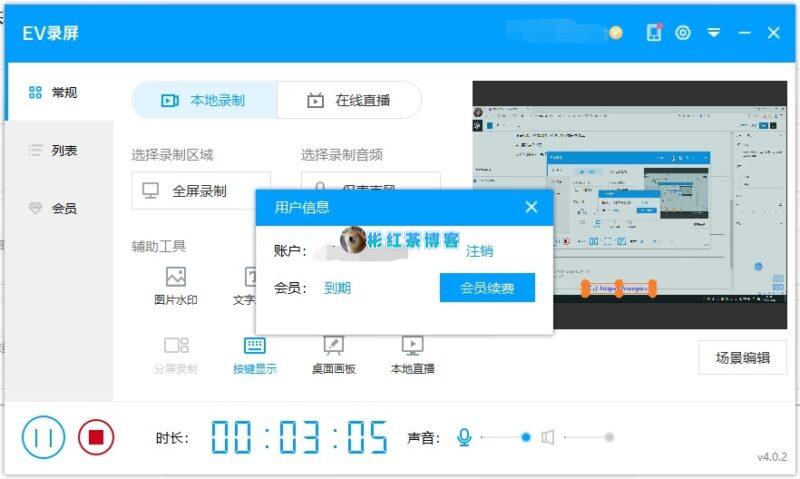Open the title bar dropdown menu arrow
Screen dimensions: 800x479
tap(713, 33)
